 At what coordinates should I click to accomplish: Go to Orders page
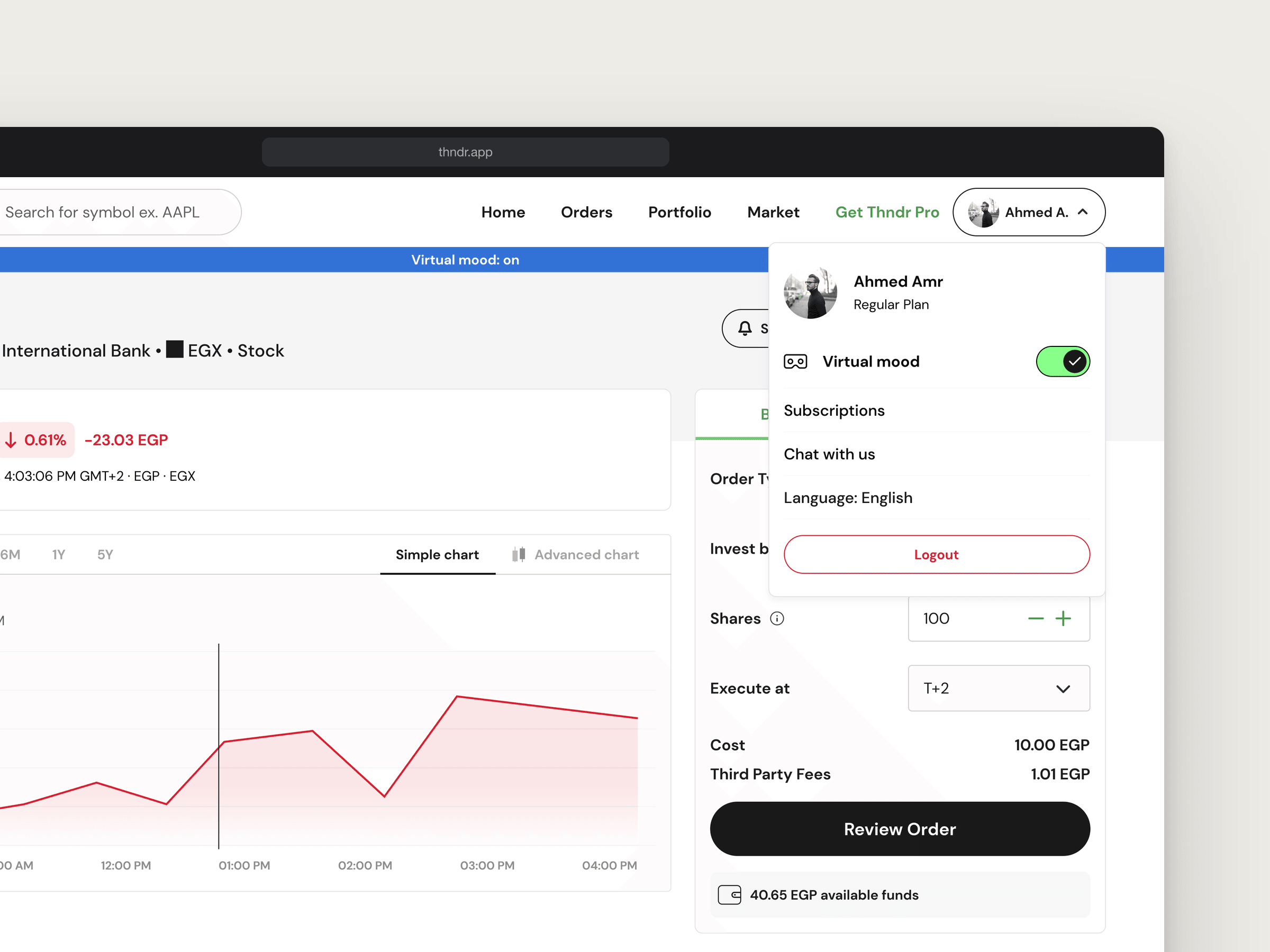pos(586,212)
